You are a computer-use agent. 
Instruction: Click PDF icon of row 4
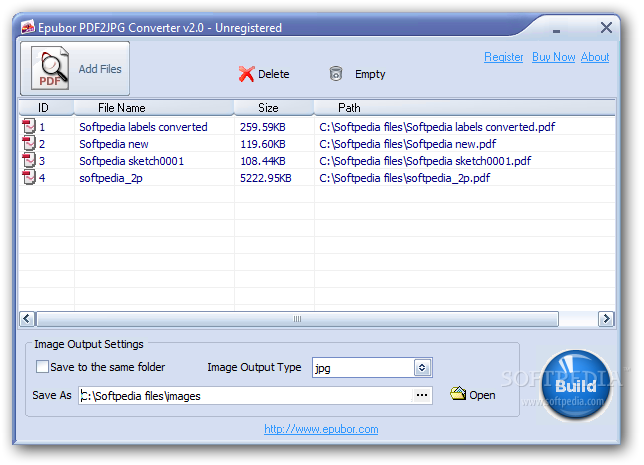point(29,178)
